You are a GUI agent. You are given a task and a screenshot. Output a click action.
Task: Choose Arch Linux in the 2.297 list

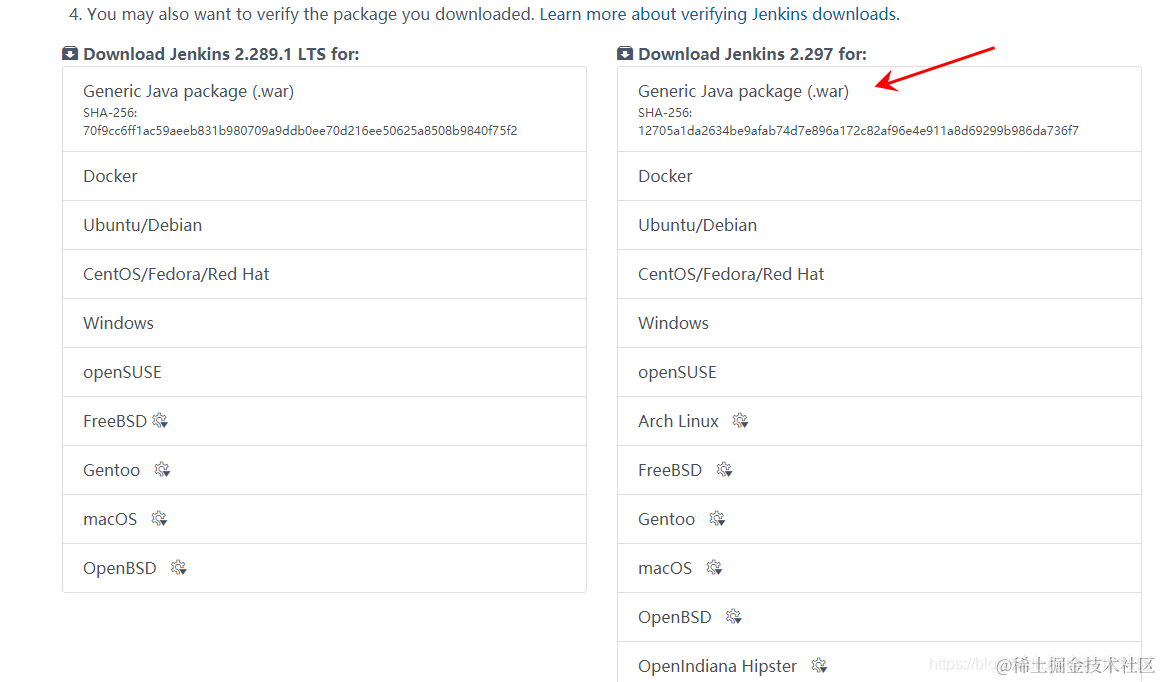(x=879, y=421)
